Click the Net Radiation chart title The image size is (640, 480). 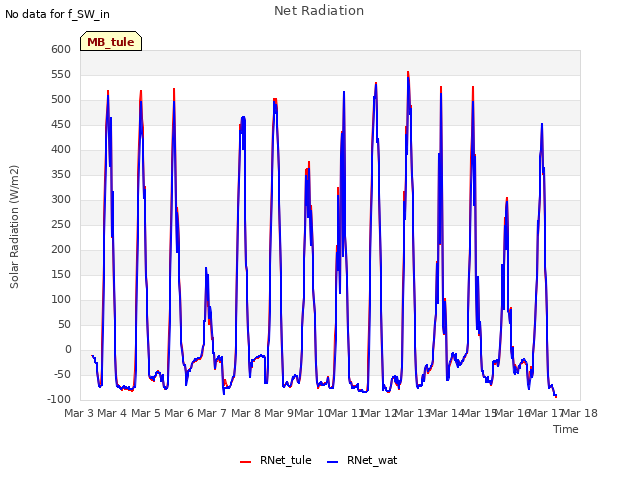pyautogui.click(x=319, y=11)
